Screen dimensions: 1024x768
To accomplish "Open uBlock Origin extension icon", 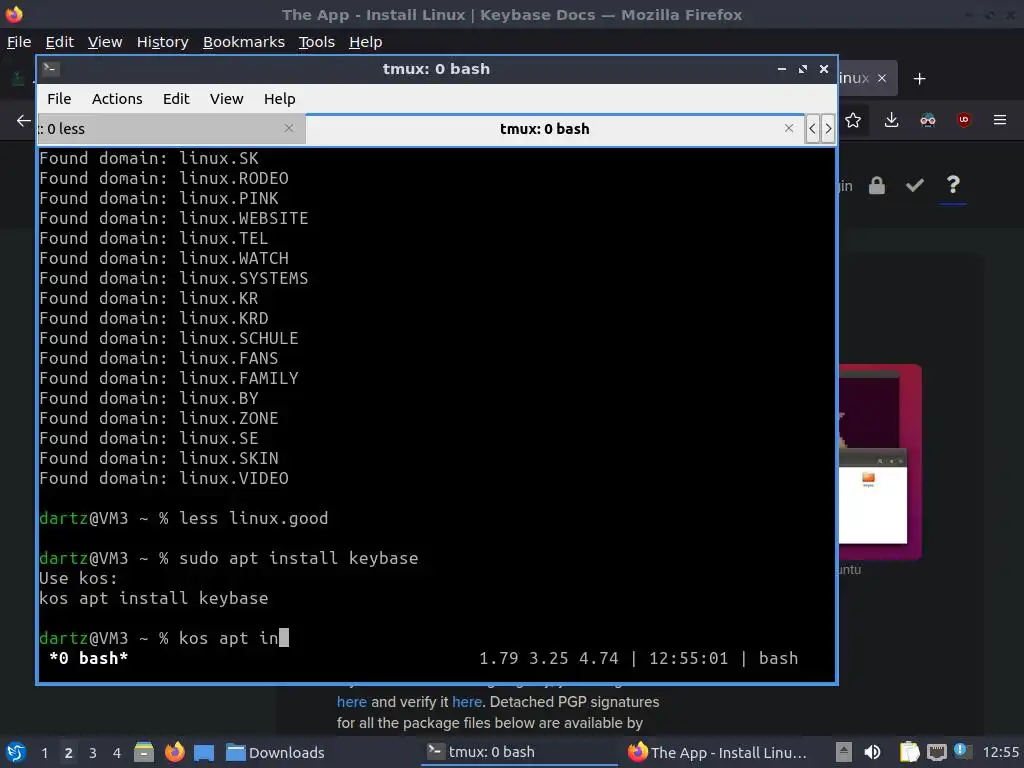I will [963, 120].
